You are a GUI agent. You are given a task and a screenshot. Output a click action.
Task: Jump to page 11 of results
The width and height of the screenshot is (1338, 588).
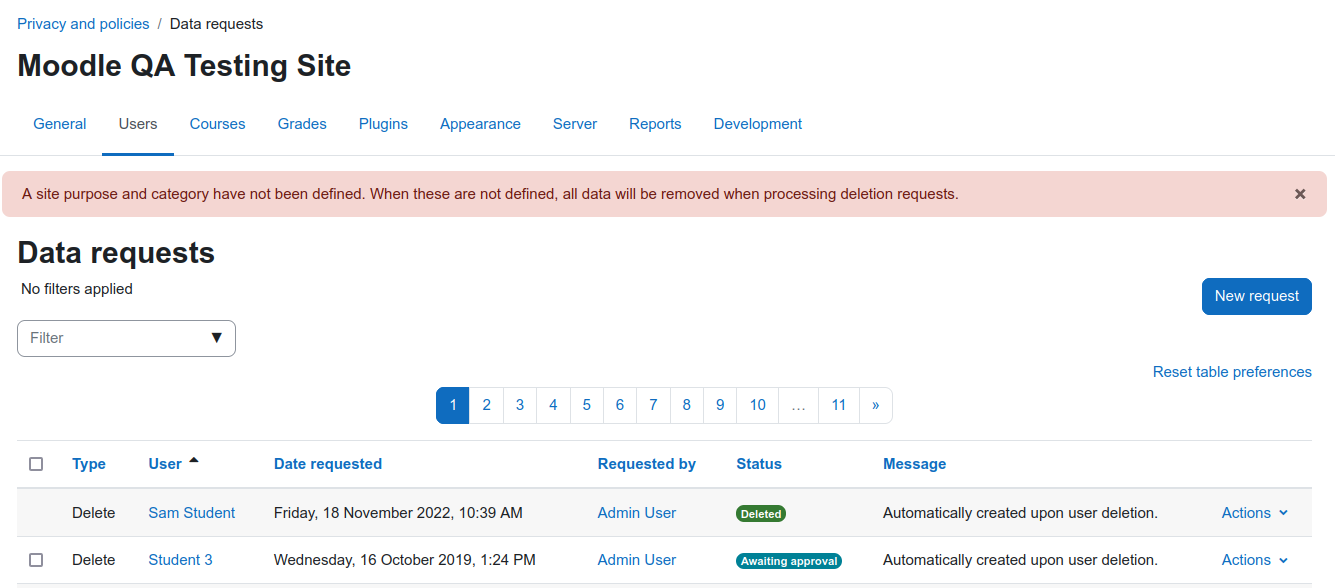pos(839,405)
